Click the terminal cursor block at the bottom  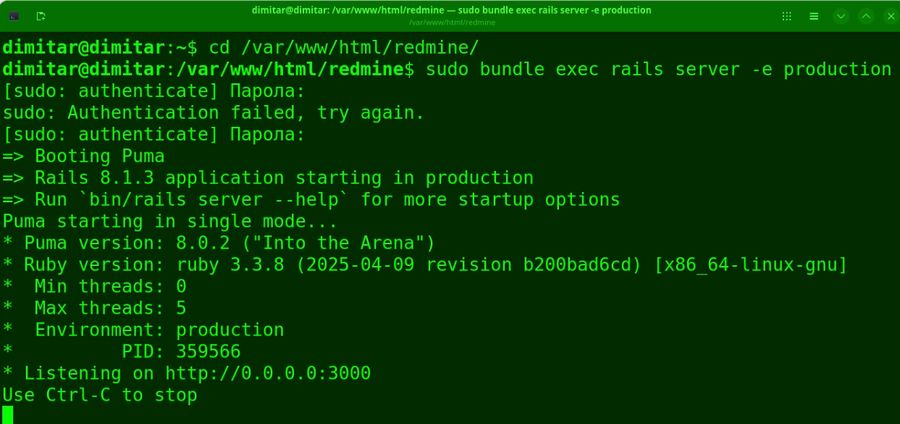click(7, 415)
